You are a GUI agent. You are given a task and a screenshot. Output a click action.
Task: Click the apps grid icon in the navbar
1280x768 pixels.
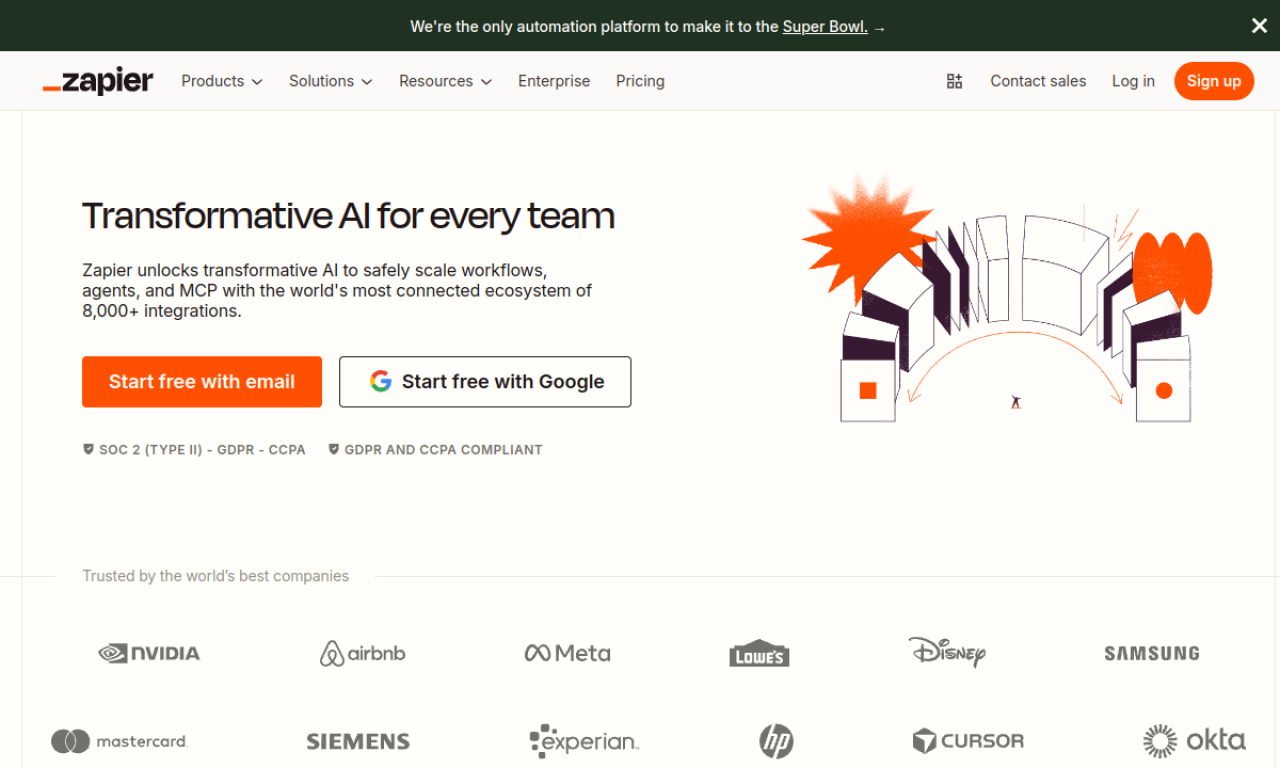coord(954,81)
